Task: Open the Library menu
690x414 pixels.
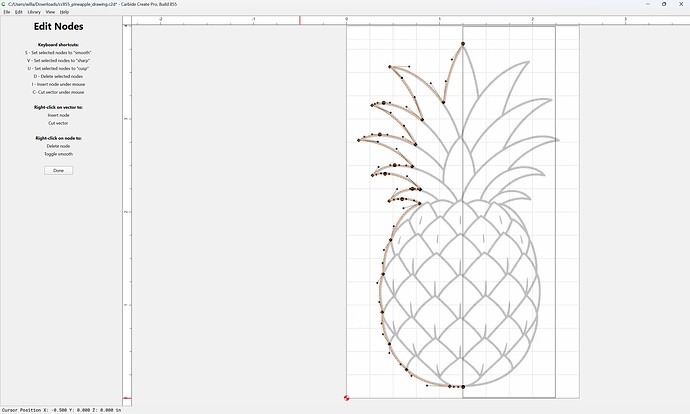Action: pyautogui.click(x=34, y=12)
